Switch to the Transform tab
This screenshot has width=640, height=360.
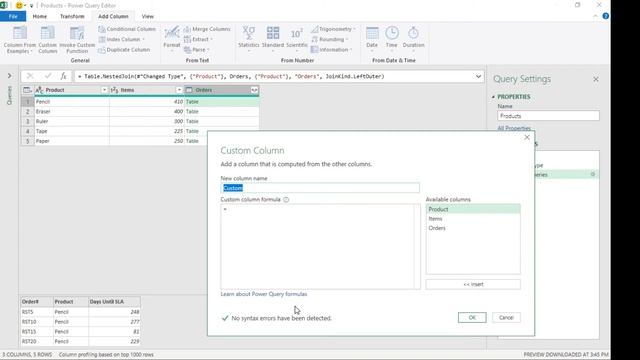pos(72,16)
